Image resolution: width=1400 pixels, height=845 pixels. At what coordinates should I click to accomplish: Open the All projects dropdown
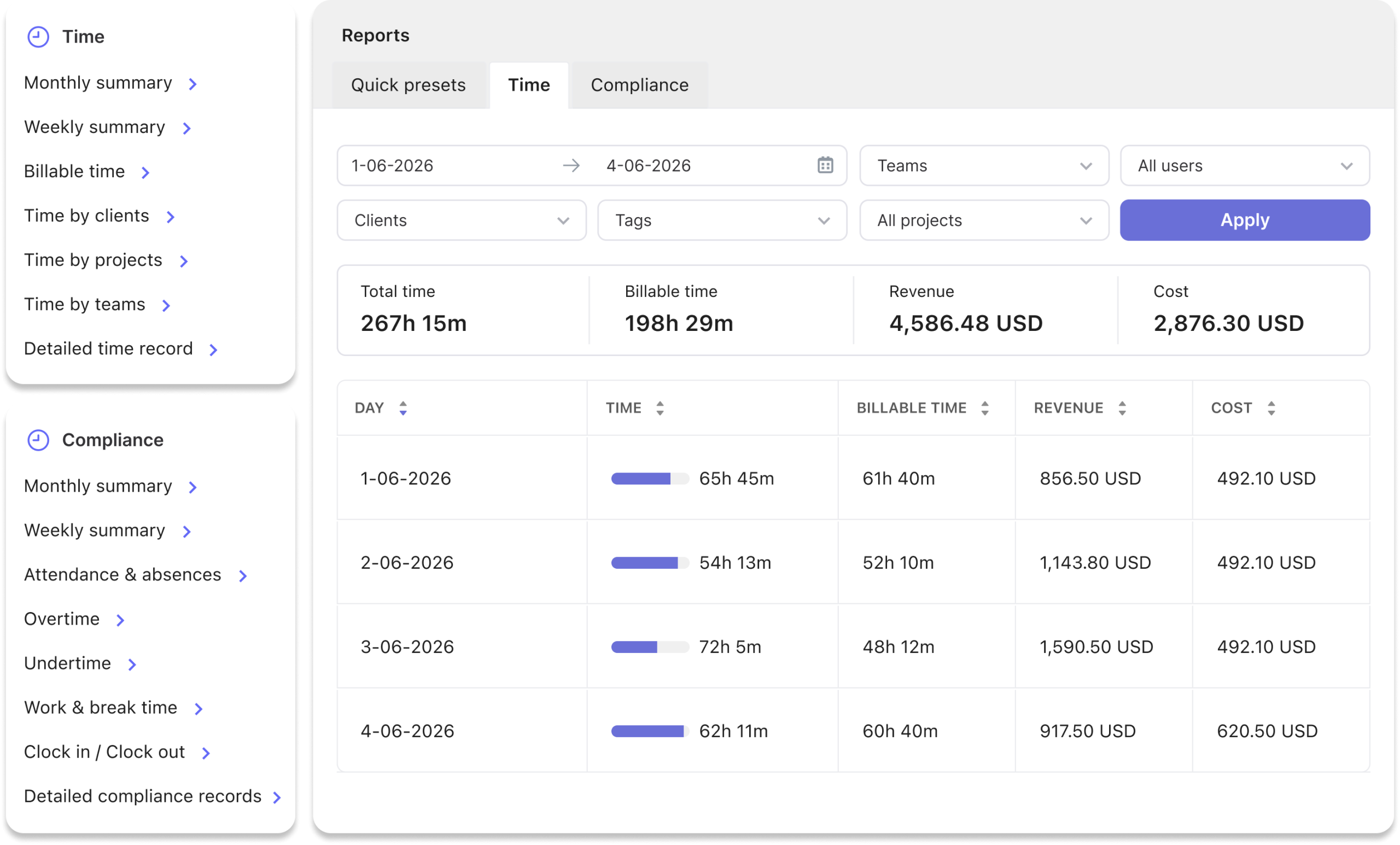tap(984, 220)
